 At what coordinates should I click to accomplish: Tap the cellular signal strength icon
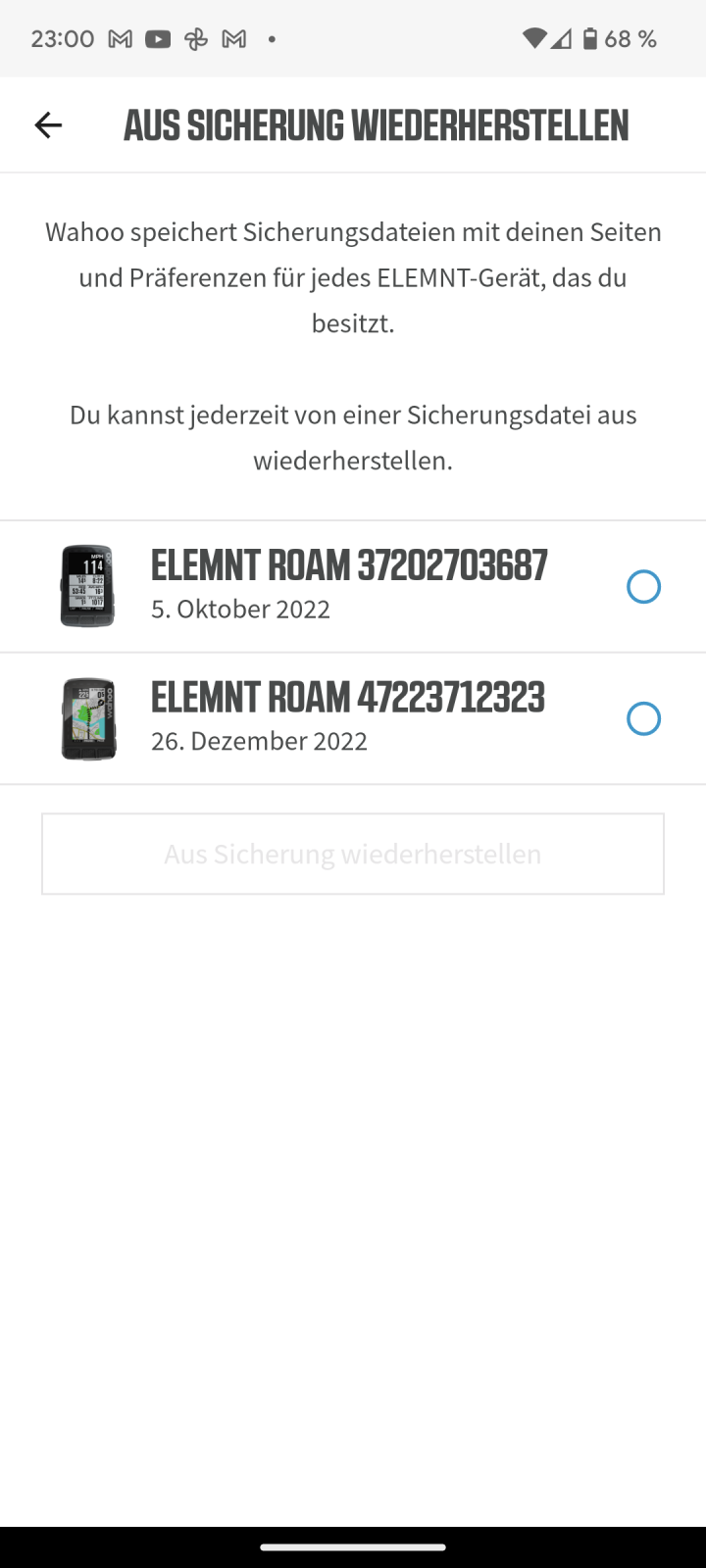coord(561,39)
